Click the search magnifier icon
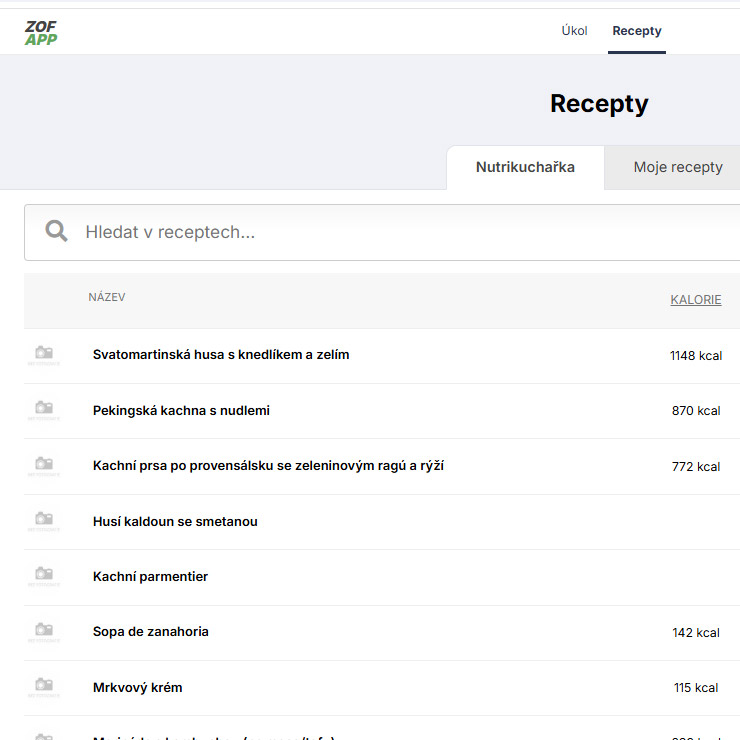 [x=57, y=232]
